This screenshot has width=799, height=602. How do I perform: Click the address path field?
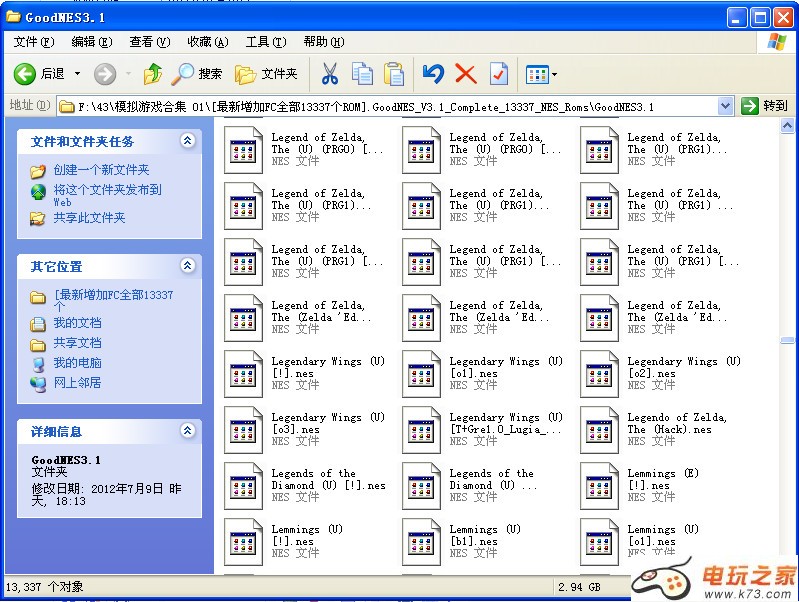pyautogui.click(x=387, y=107)
